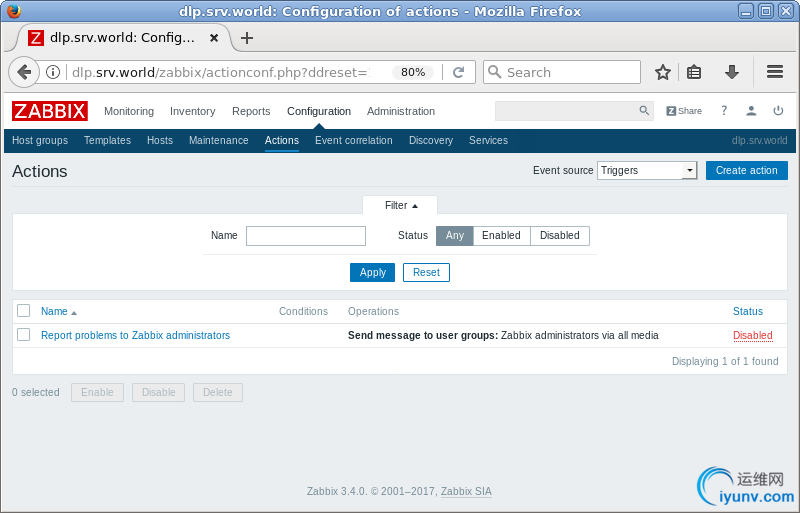The height and width of the screenshot is (513, 800).
Task: Open the downloads arrow icon
Action: tap(732, 72)
